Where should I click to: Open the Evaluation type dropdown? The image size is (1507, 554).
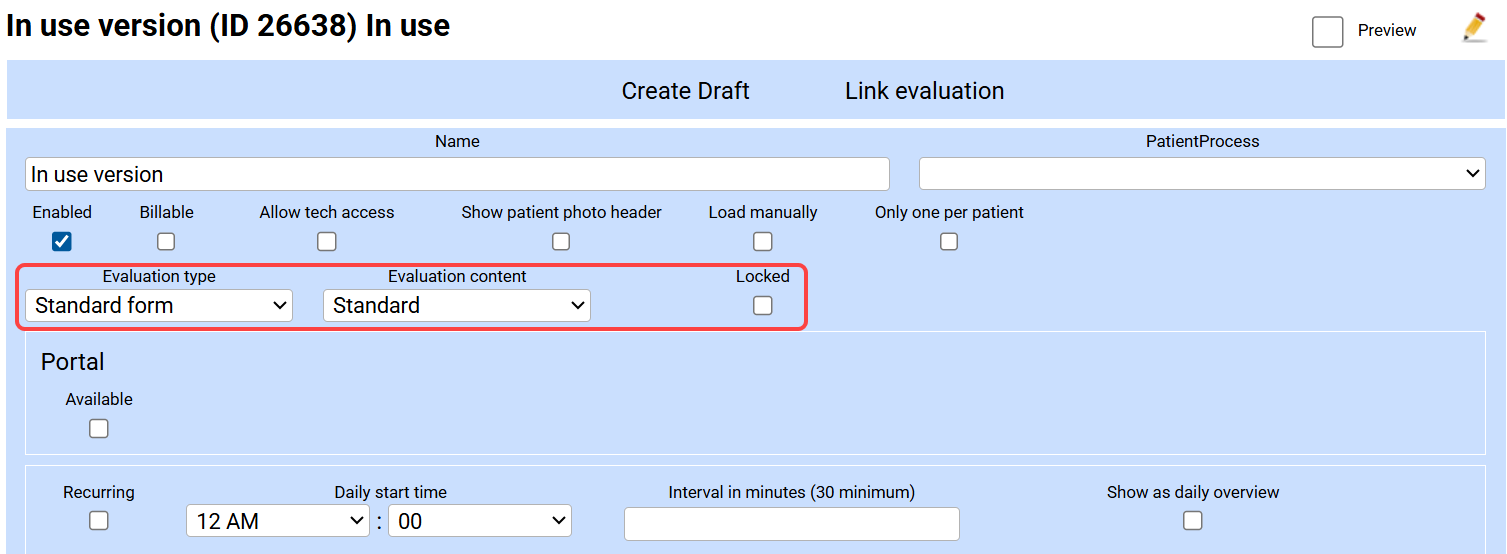click(x=159, y=305)
